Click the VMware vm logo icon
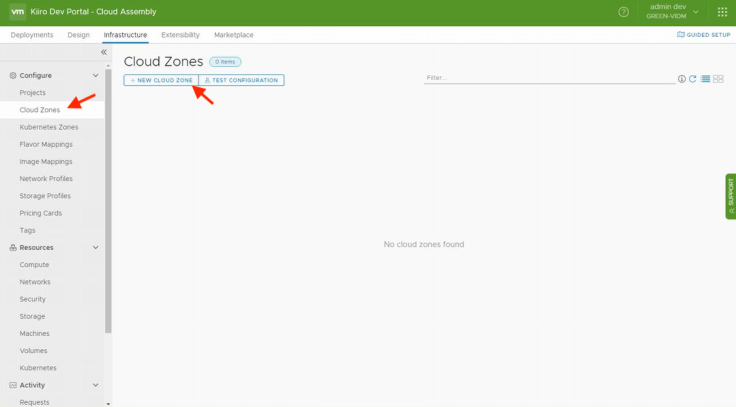This screenshot has width=736, height=407. click(x=17, y=12)
